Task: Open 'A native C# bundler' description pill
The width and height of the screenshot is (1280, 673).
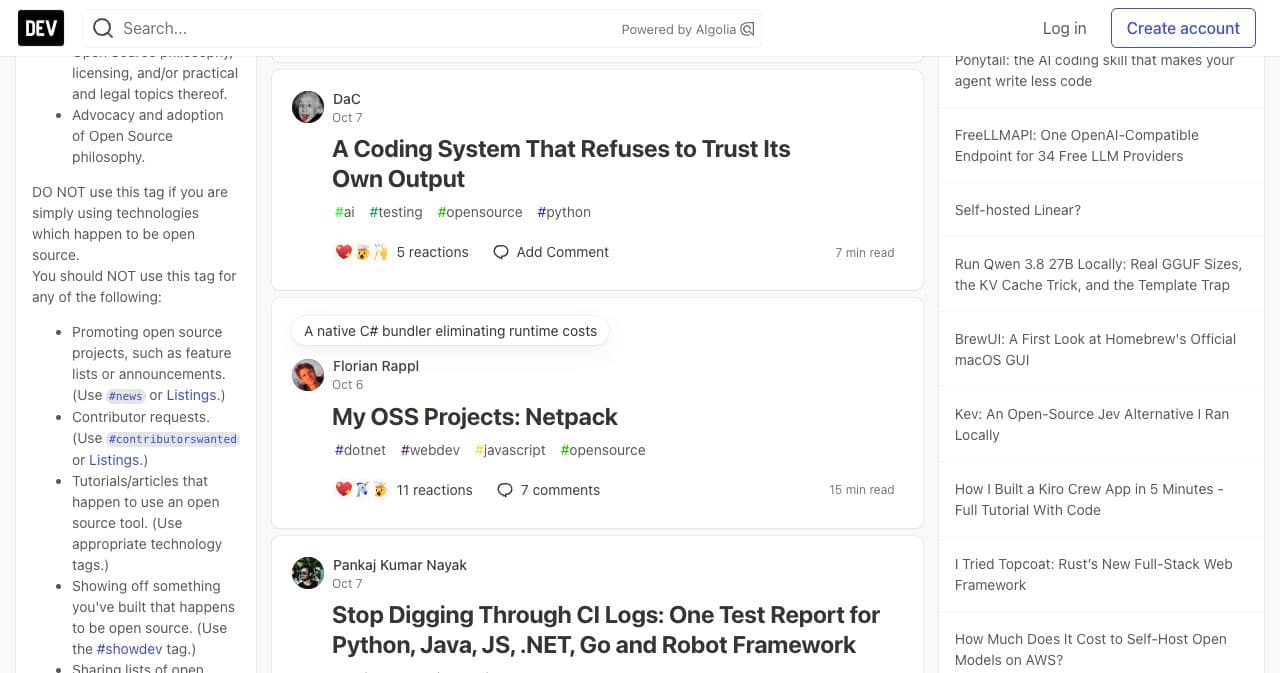Action: point(450,331)
